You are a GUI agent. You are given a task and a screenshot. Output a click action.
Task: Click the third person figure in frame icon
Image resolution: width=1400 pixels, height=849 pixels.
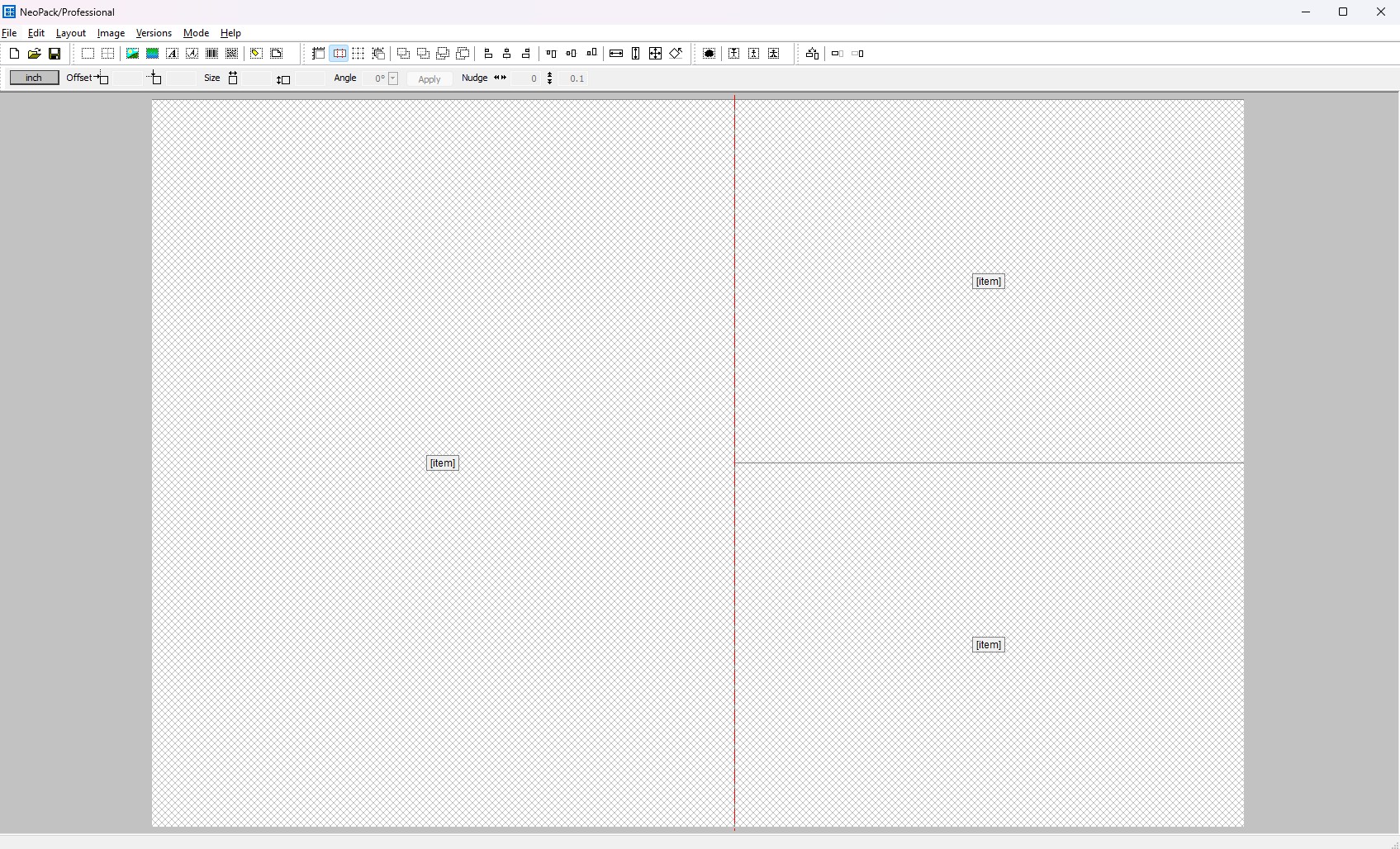coord(774,54)
